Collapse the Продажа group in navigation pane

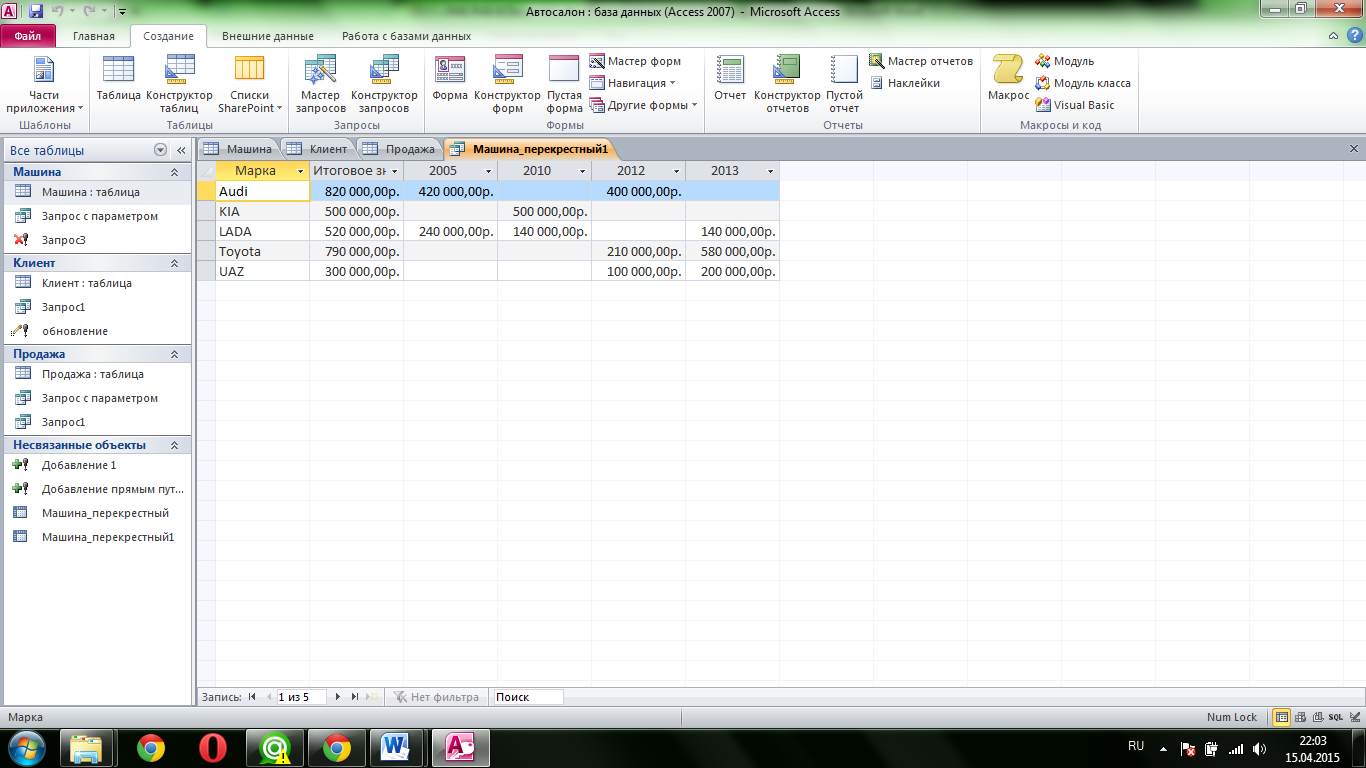coord(174,354)
